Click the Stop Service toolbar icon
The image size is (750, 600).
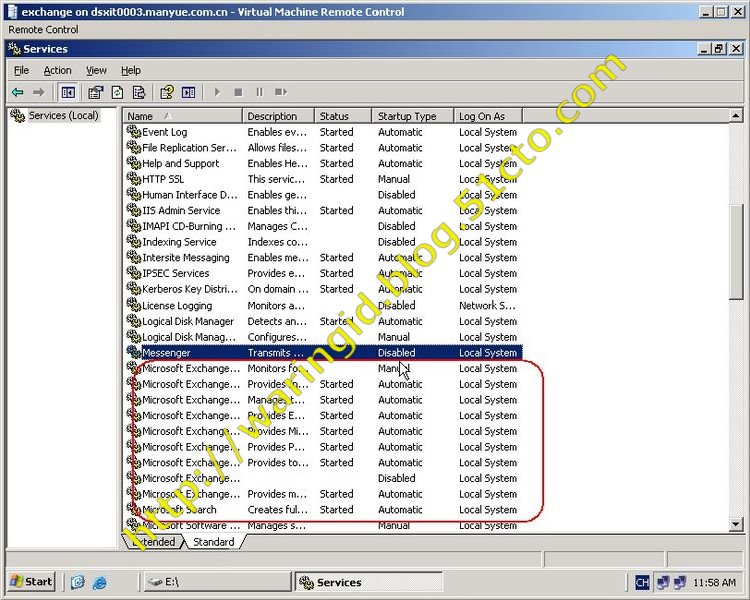(238, 92)
